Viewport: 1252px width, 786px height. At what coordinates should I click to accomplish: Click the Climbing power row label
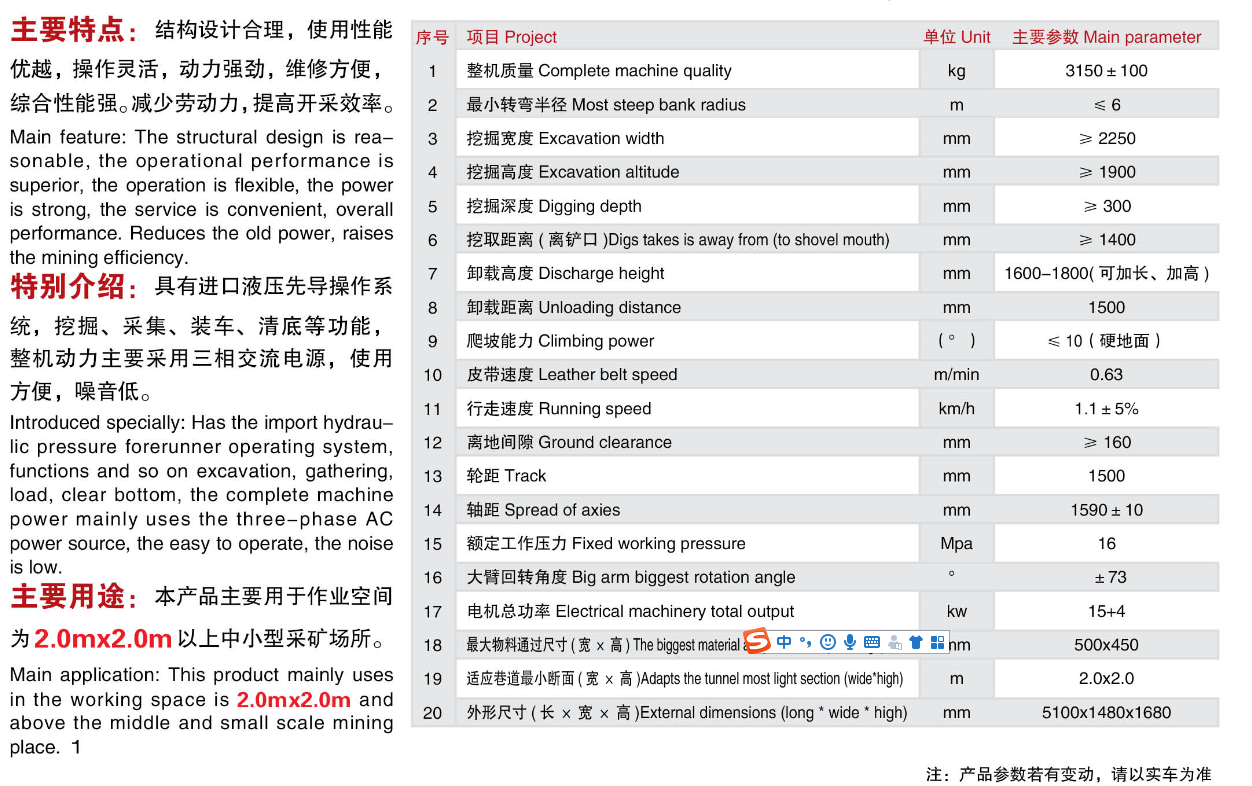click(560, 341)
